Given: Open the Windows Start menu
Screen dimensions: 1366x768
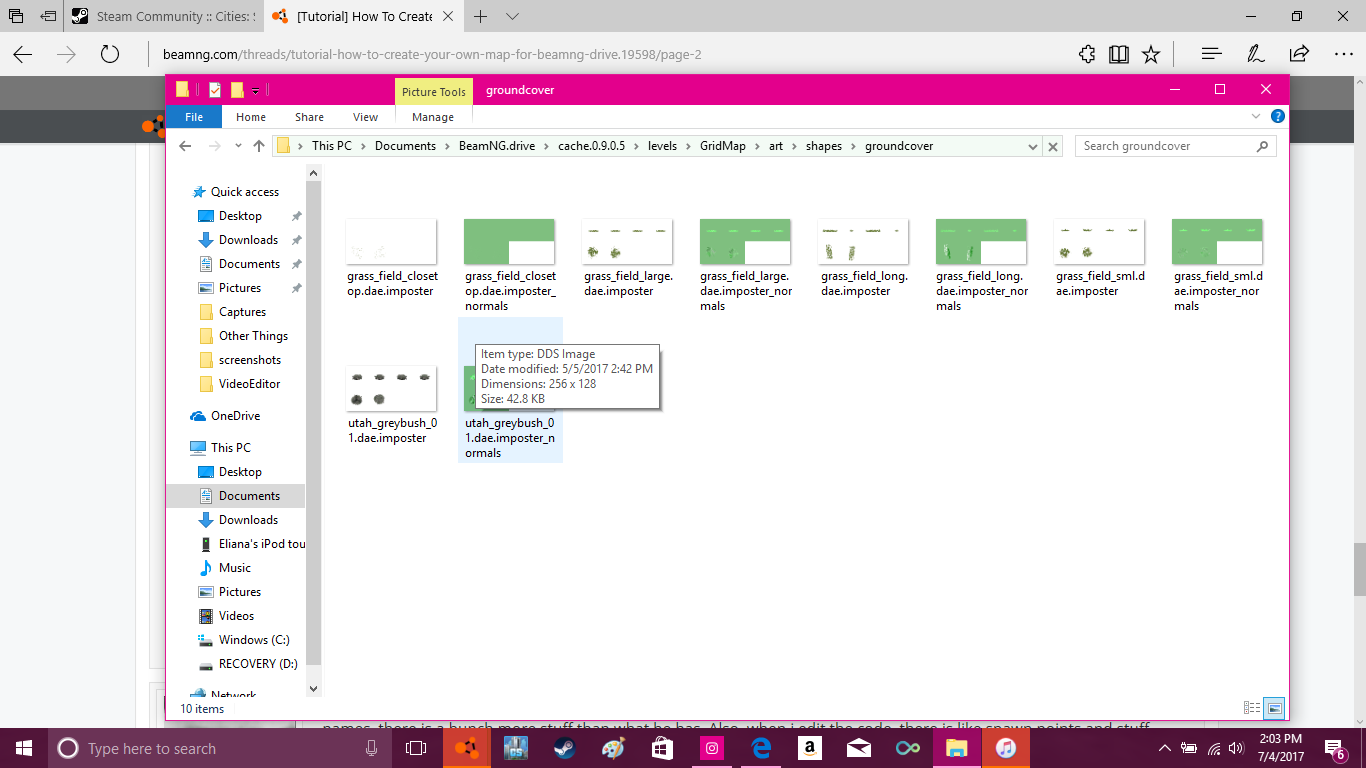Looking at the screenshot, I should point(22,748).
